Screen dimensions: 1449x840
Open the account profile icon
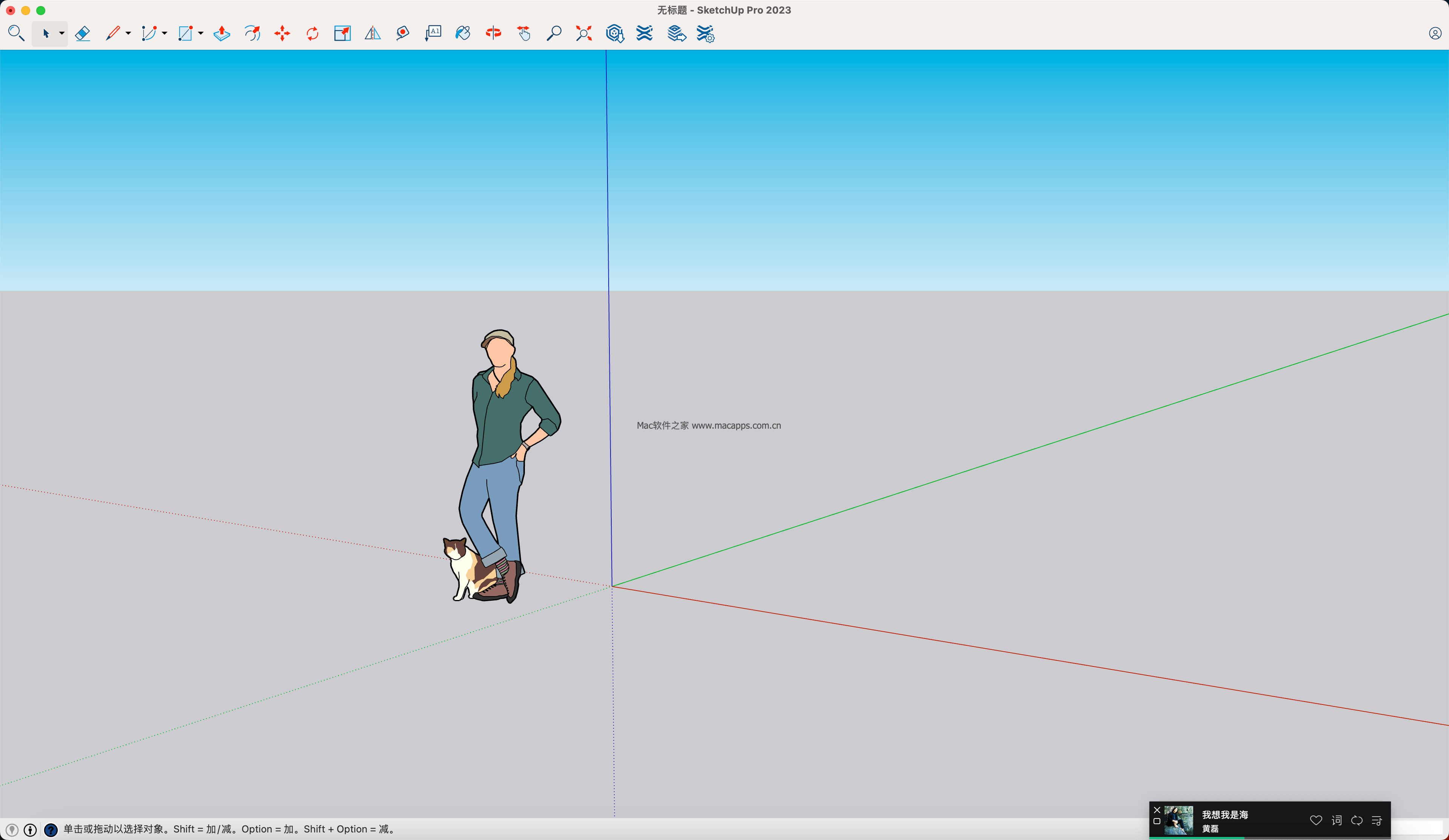point(1435,33)
